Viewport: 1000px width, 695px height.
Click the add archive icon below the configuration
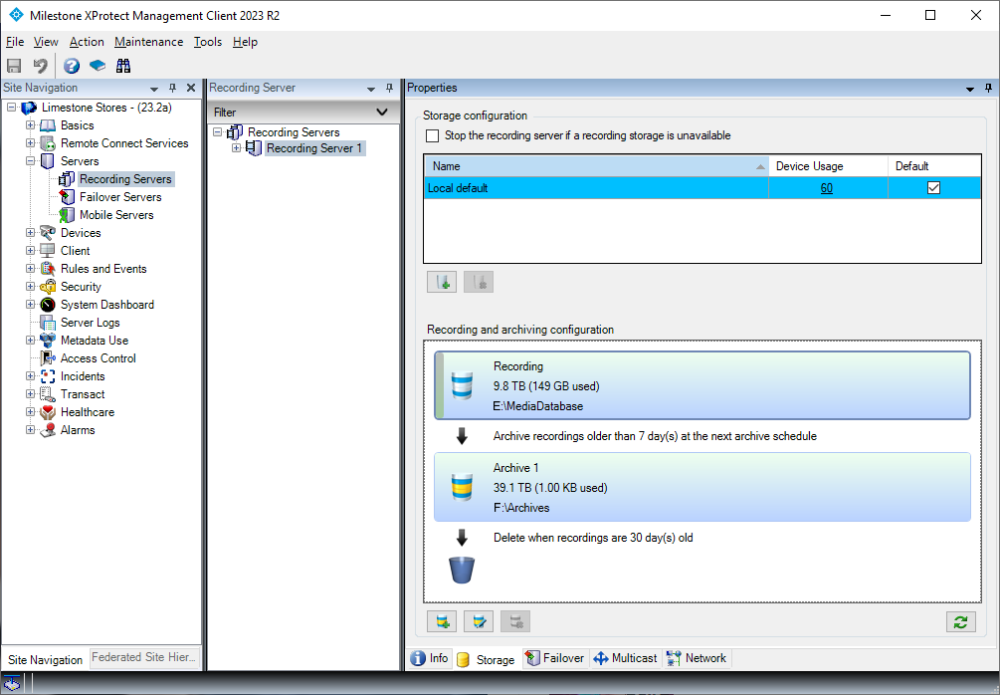pyautogui.click(x=442, y=621)
